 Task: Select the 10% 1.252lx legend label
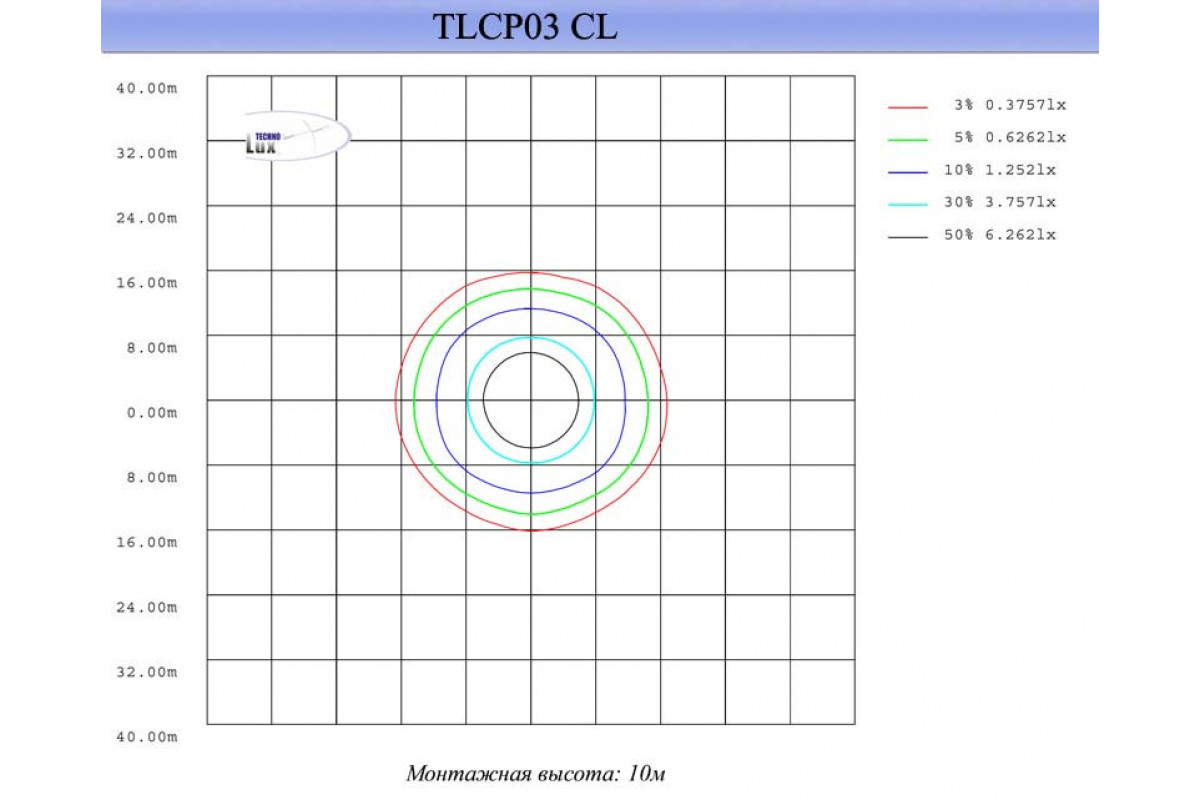coord(1000,170)
